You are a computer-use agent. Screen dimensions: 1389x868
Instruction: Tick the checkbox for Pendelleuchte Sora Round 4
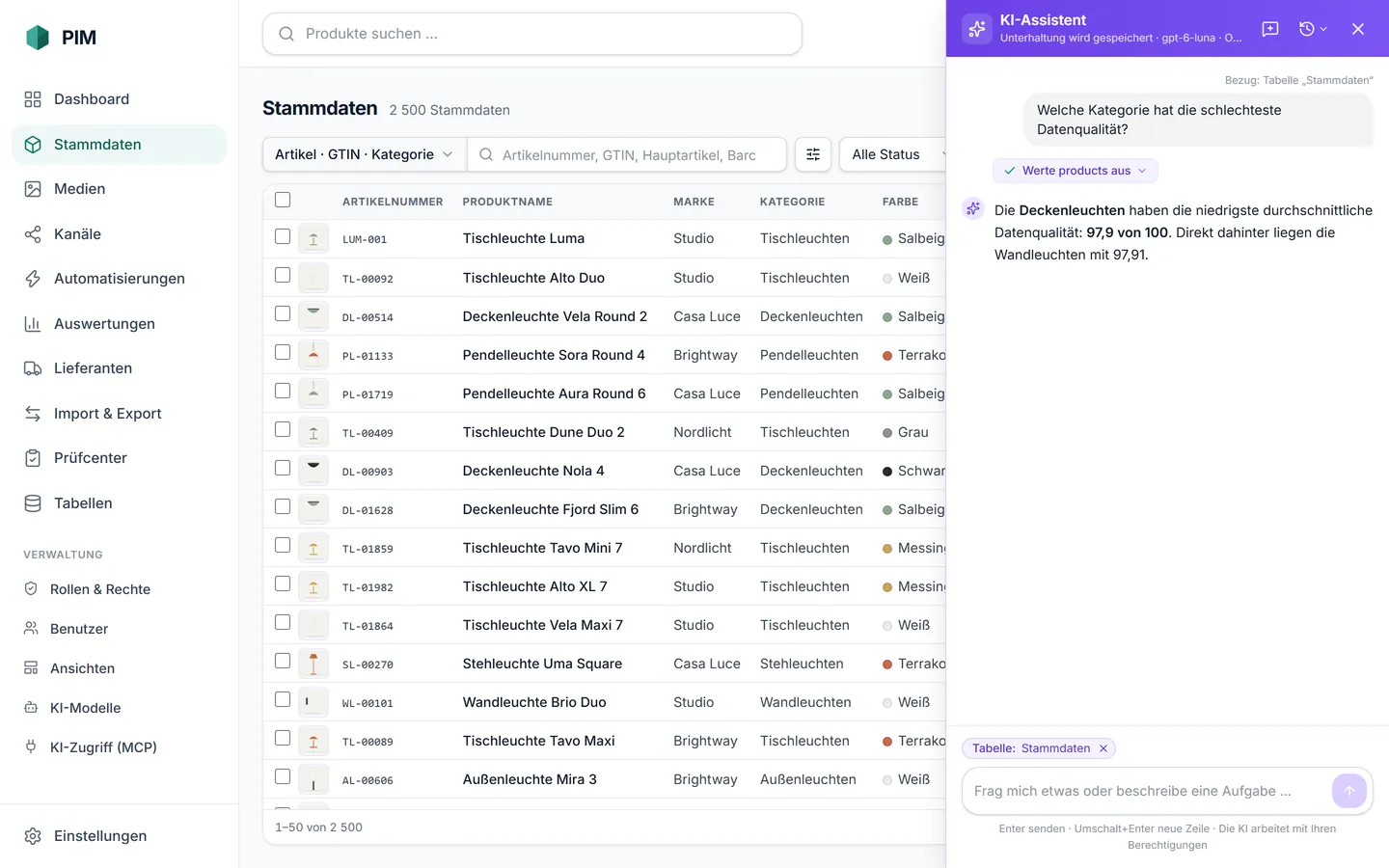[283, 352]
